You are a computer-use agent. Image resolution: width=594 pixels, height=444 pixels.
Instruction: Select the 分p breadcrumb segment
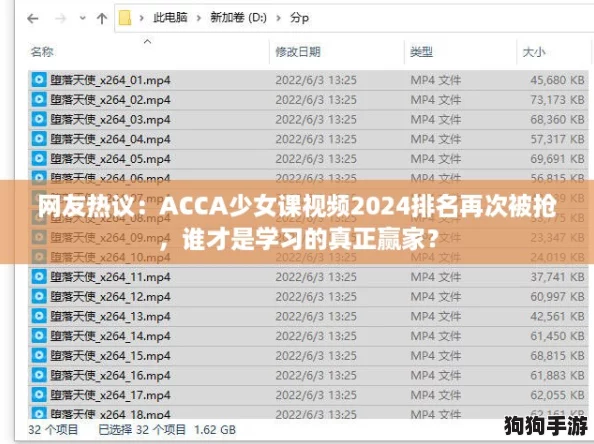pos(299,18)
